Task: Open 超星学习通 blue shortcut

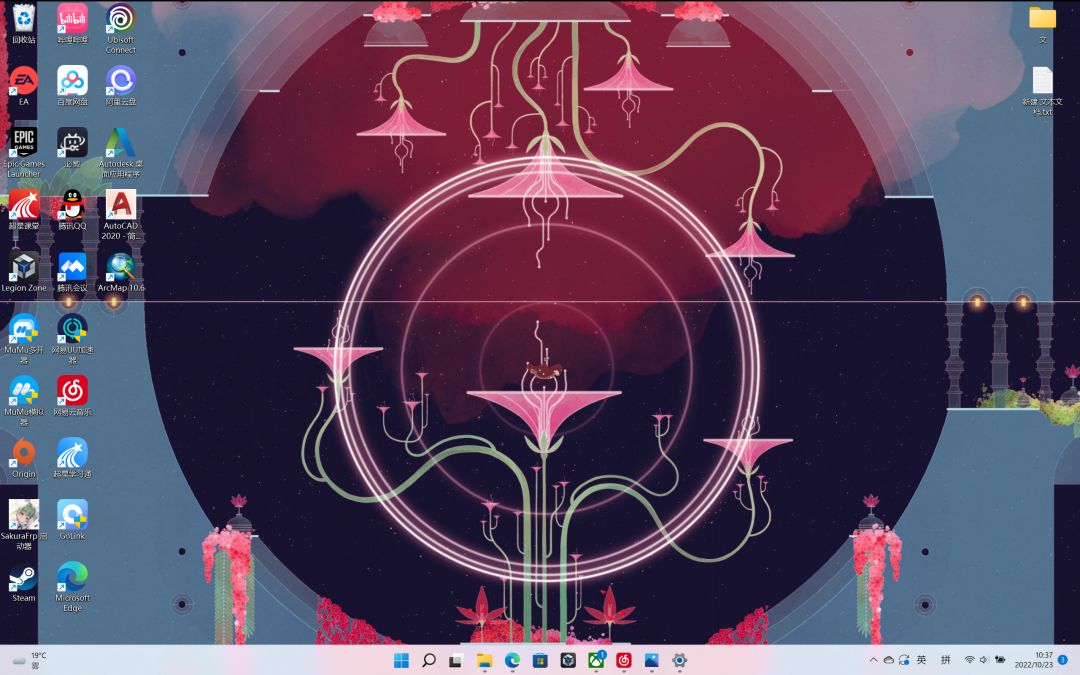Action: point(72,457)
